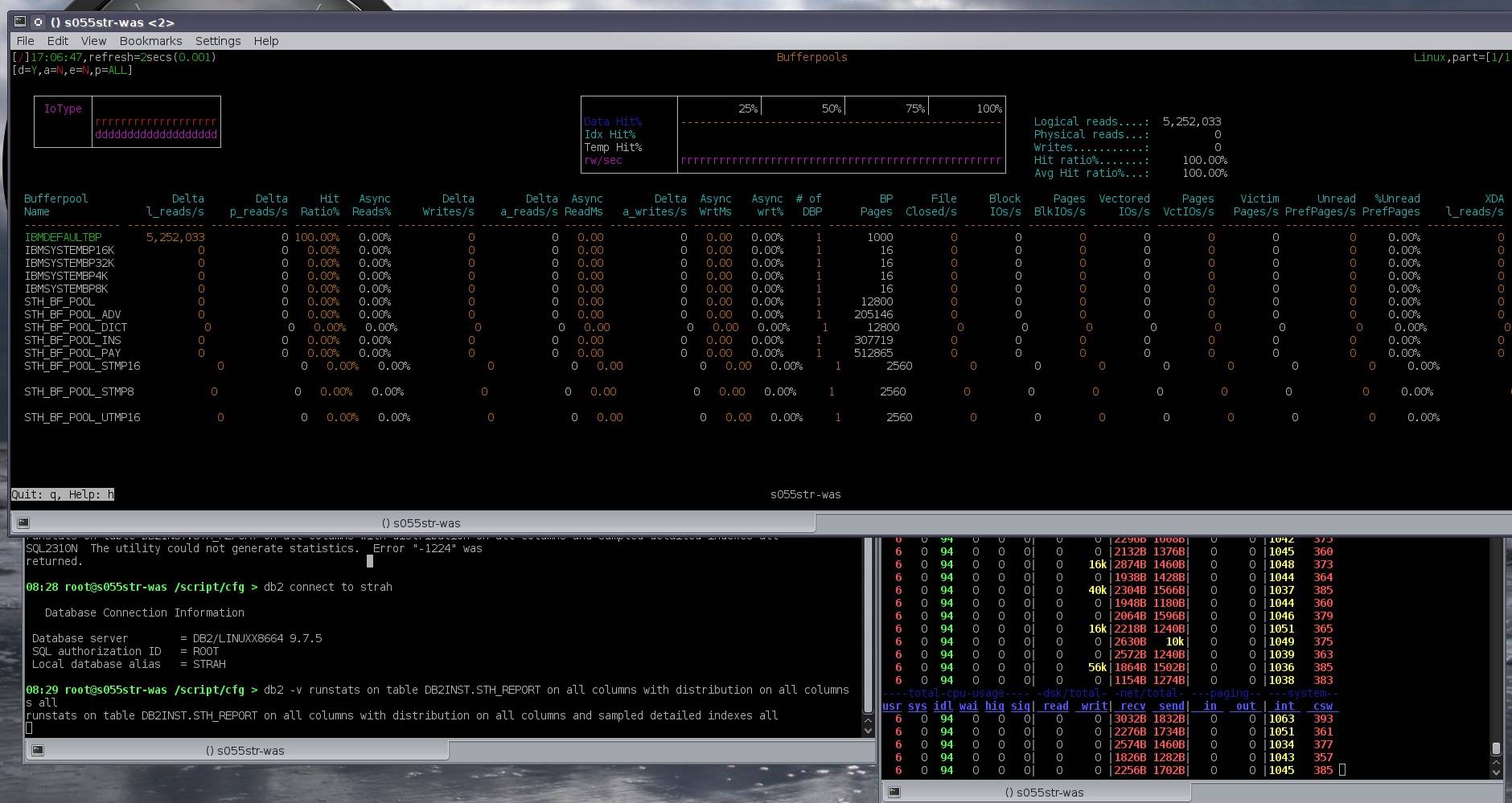Click the scroll-down arrow of the db2 terminal scrollbar
Screen dimensions: 1512x803
868,731
